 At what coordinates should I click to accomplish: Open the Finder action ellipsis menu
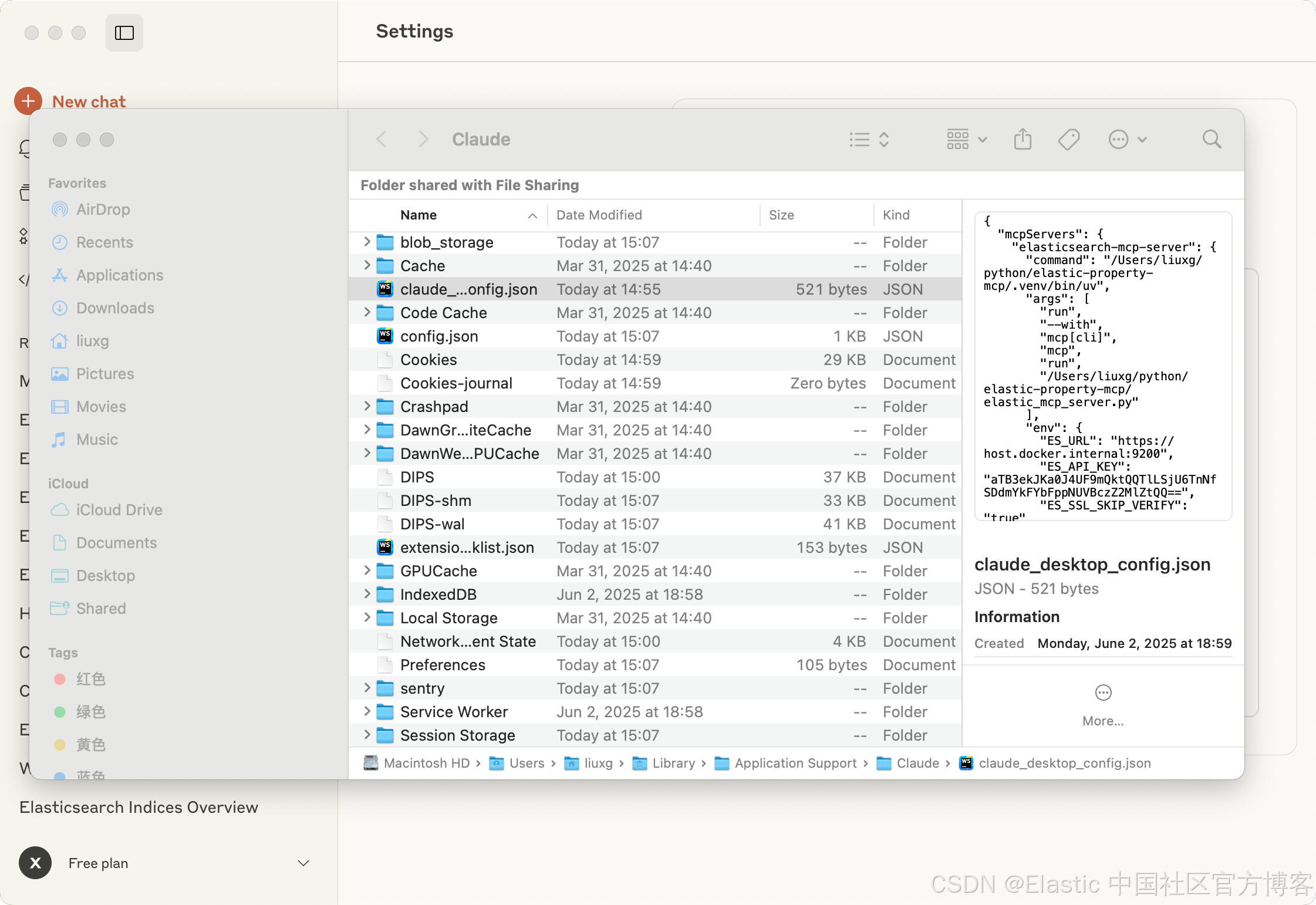[1128, 140]
